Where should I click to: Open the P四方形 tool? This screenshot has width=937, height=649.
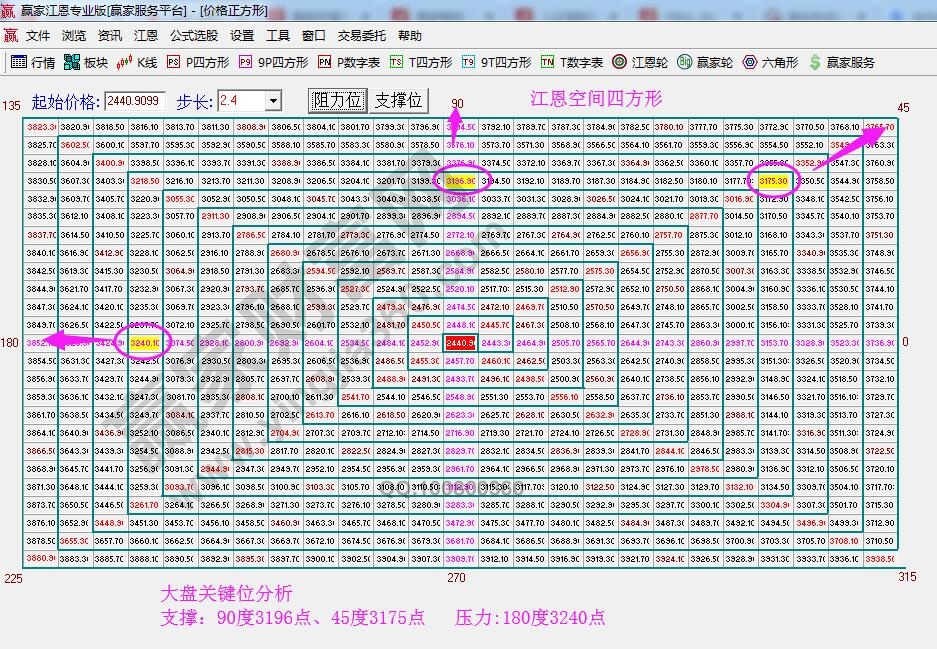[195, 61]
